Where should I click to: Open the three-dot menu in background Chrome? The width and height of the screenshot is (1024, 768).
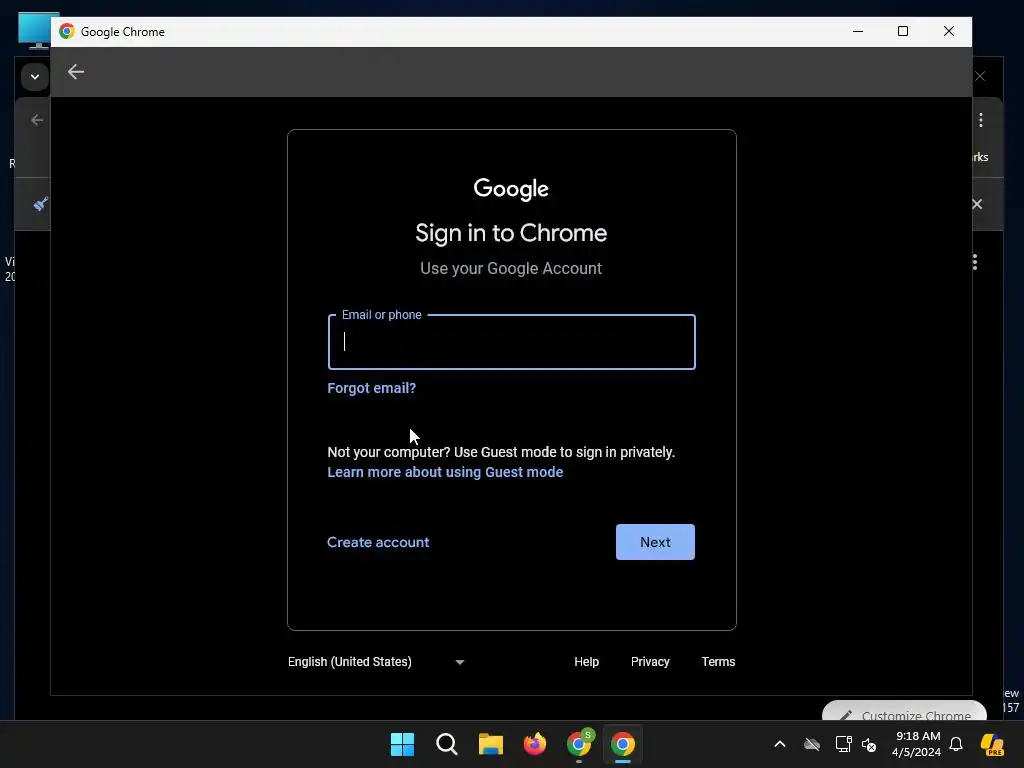[980, 120]
